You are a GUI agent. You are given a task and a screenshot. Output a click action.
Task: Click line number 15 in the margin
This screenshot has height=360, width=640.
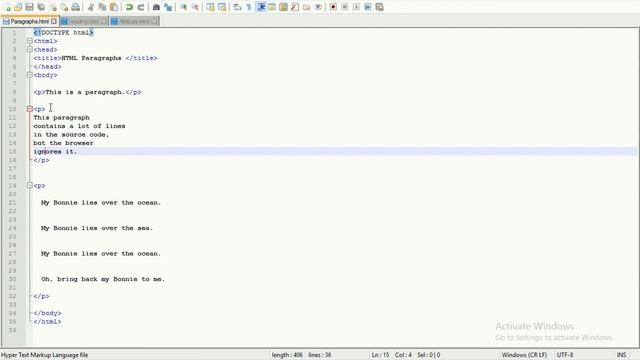[12, 151]
